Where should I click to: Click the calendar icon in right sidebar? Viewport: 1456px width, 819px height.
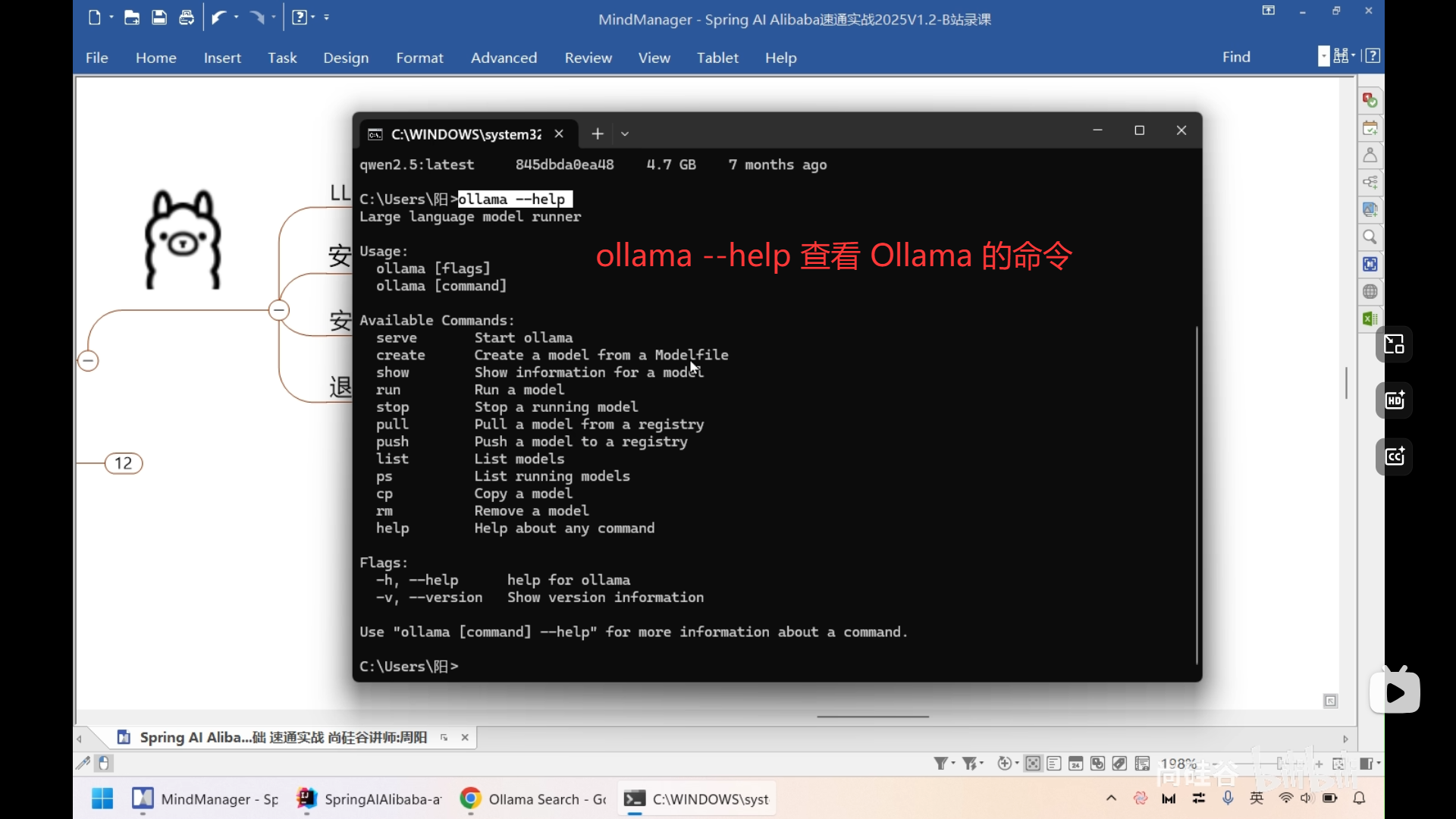pos(1370,128)
